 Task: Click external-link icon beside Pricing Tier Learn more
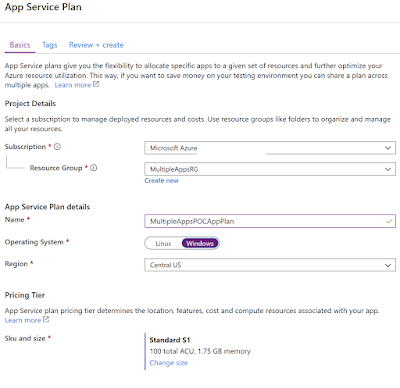pyautogui.click(x=46, y=320)
